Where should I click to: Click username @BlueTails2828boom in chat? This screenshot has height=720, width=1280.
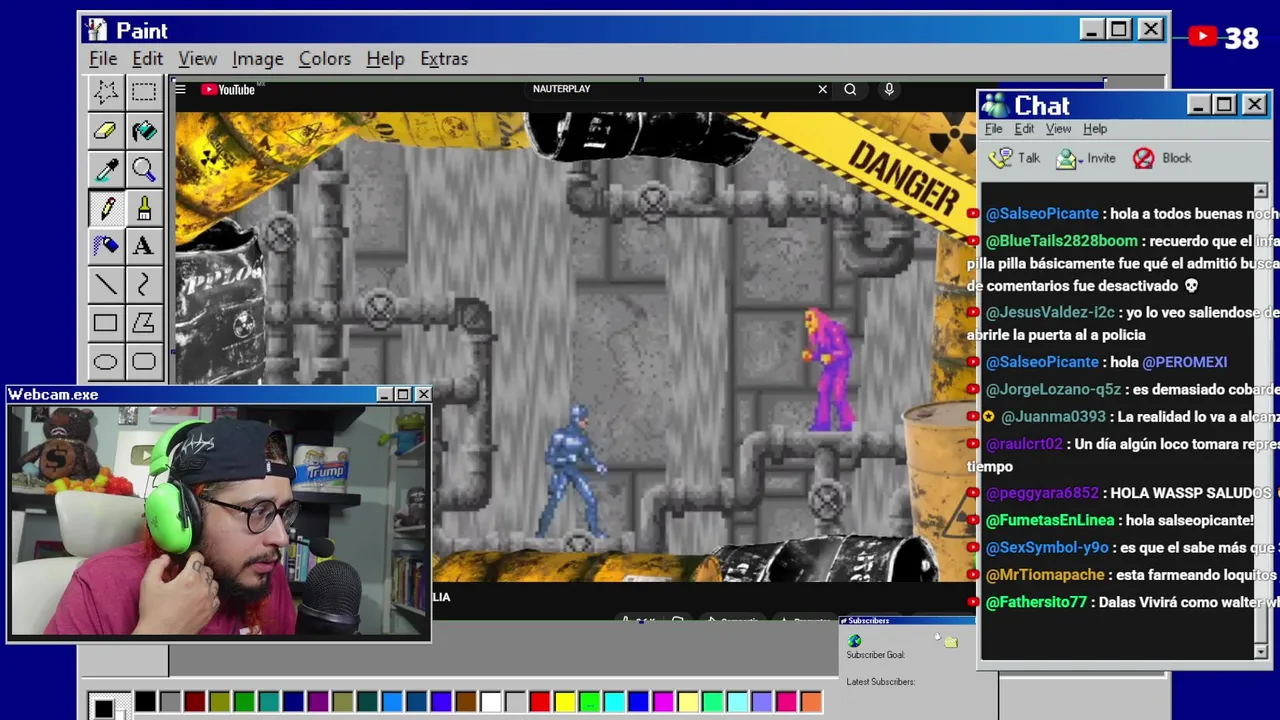coord(1061,241)
